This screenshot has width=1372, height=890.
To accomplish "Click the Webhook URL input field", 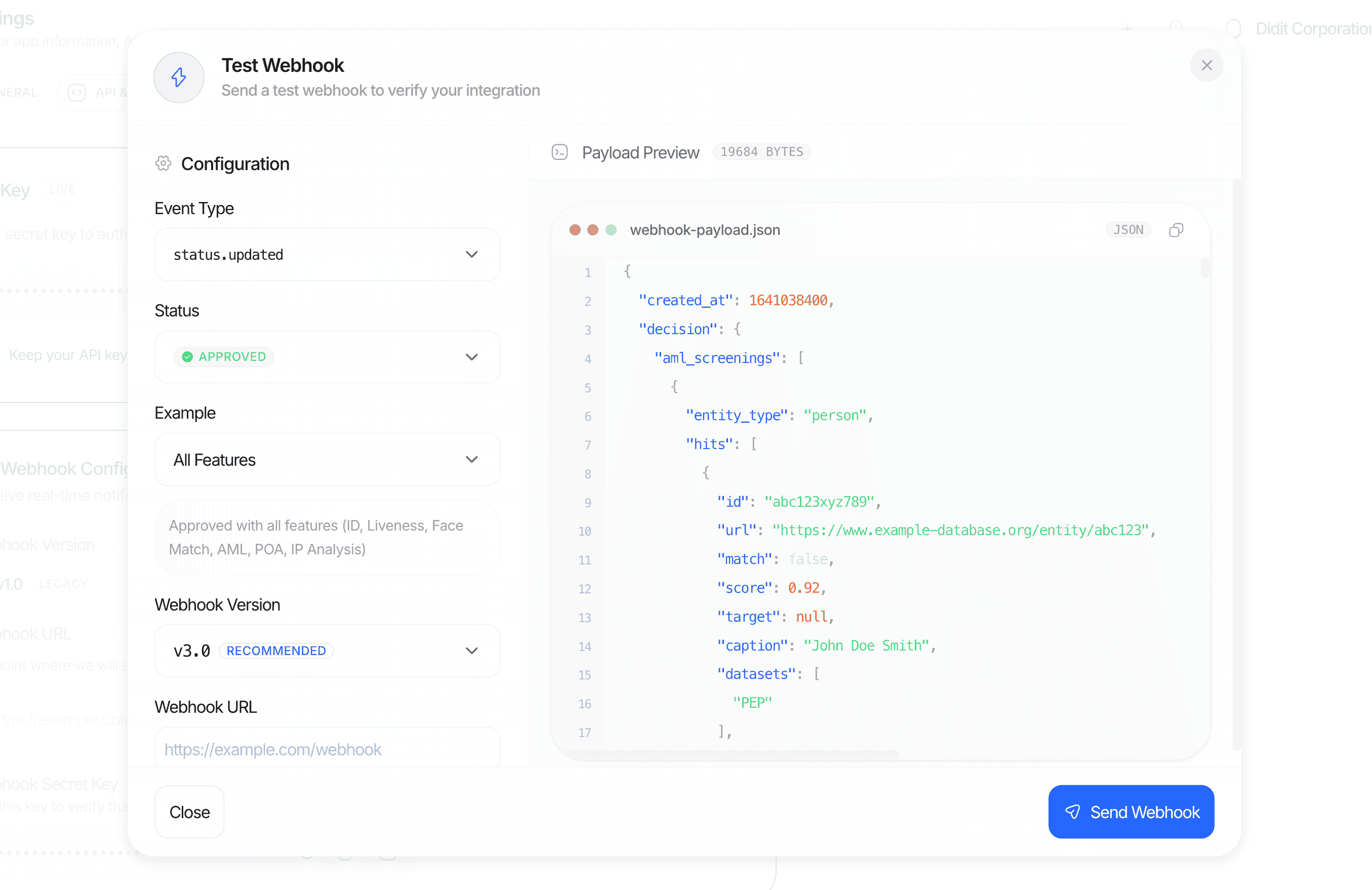I will tap(327, 749).
